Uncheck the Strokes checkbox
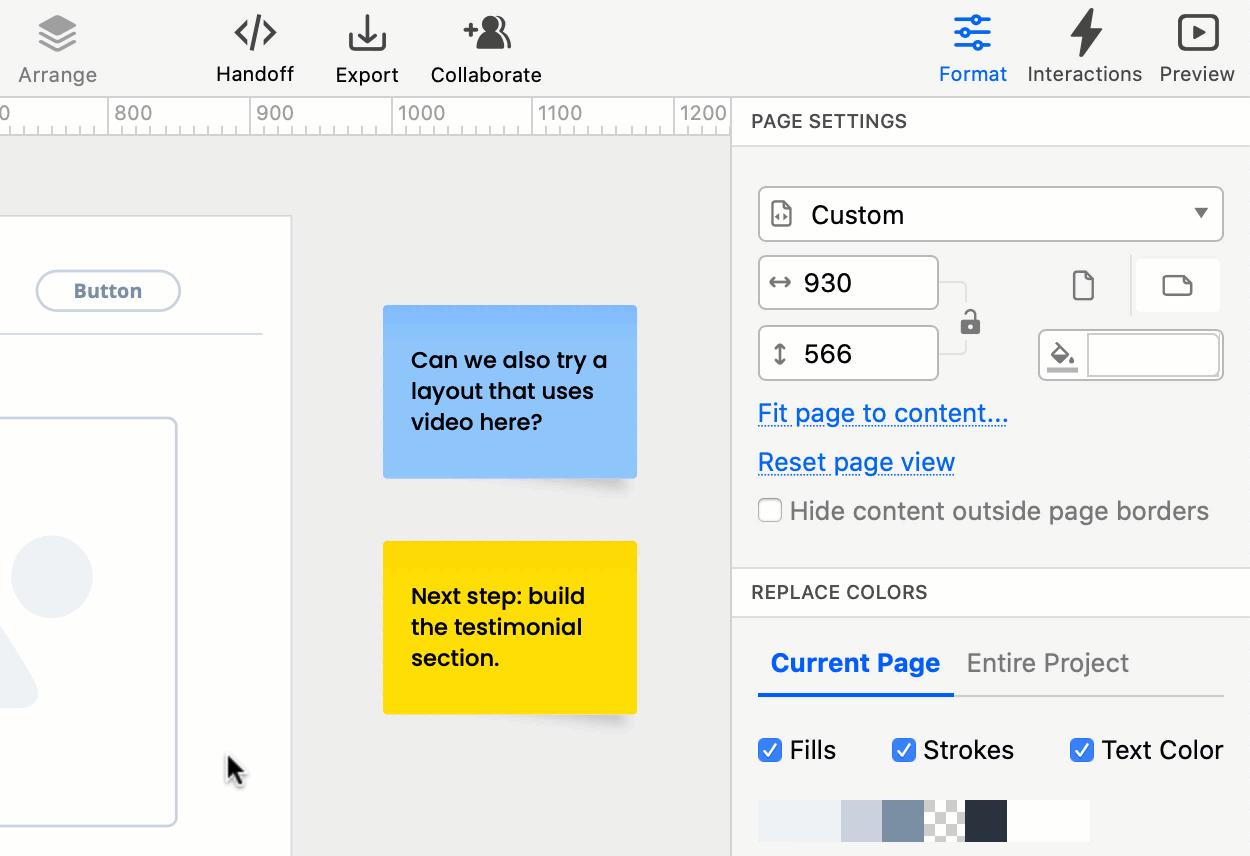1250x856 pixels. (904, 750)
